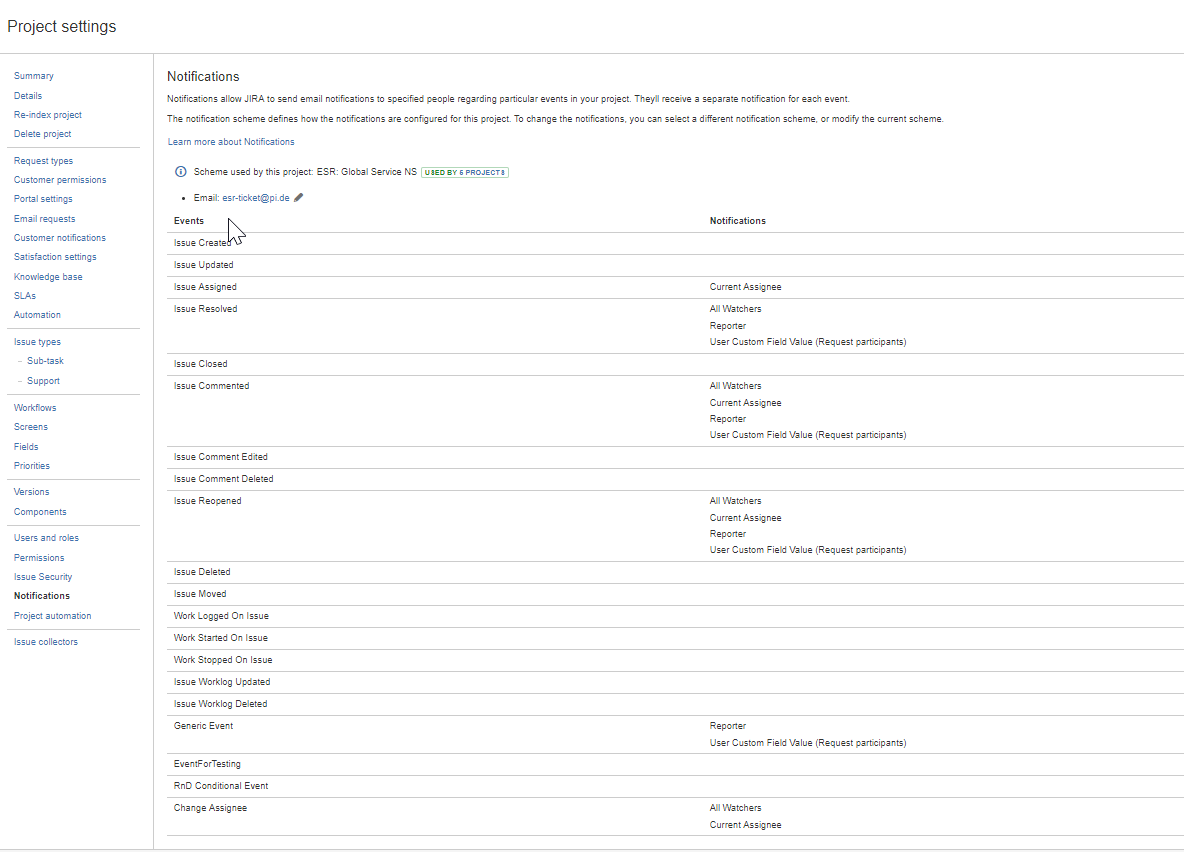Open Fields settings
The image size is (1184, 852).
tap(26, 447)
